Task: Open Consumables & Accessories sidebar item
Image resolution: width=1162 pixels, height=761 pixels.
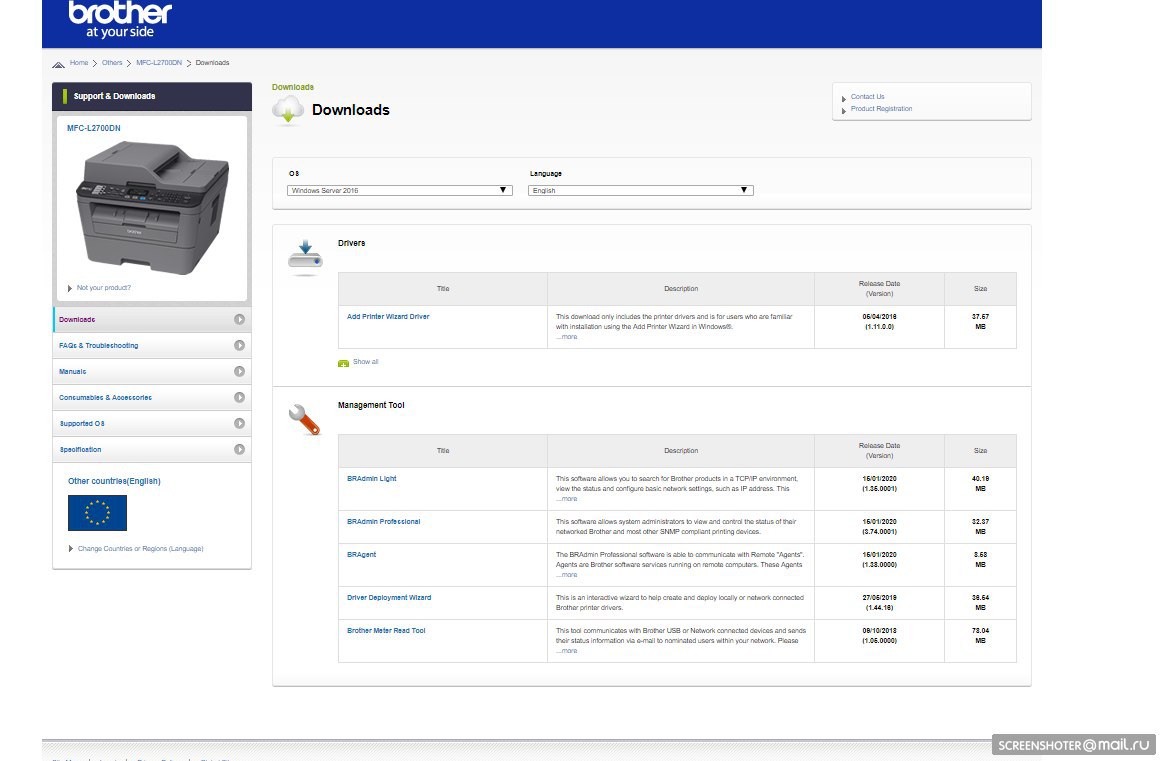Action: pyautogui.click(x=152, y=397)
